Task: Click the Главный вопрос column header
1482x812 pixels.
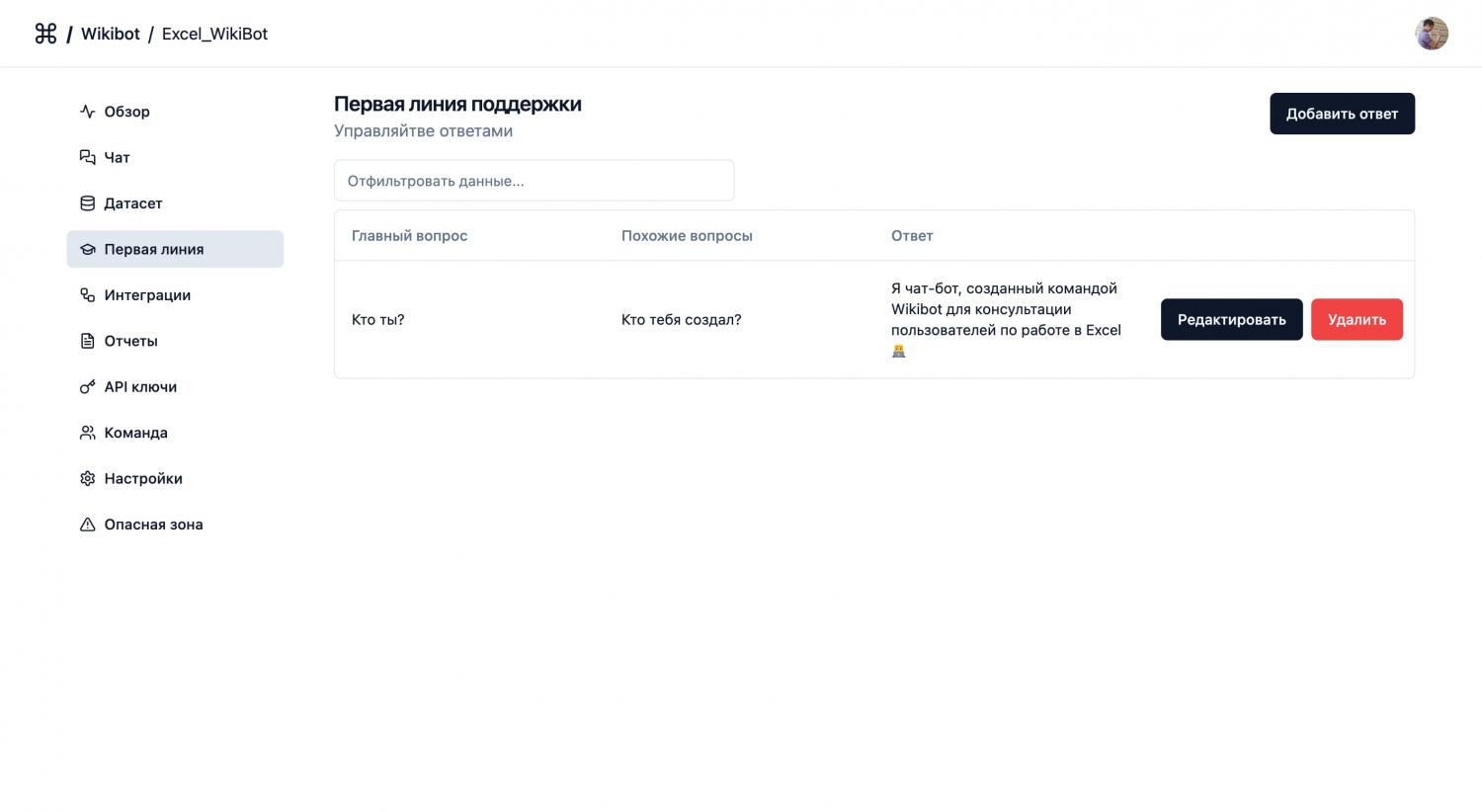Action: pos(409,236)
